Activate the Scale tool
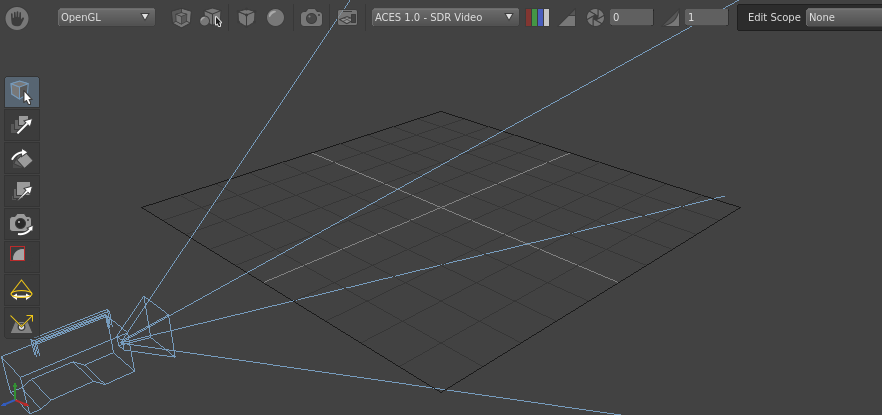882x415 pixels. click(22, 191)
